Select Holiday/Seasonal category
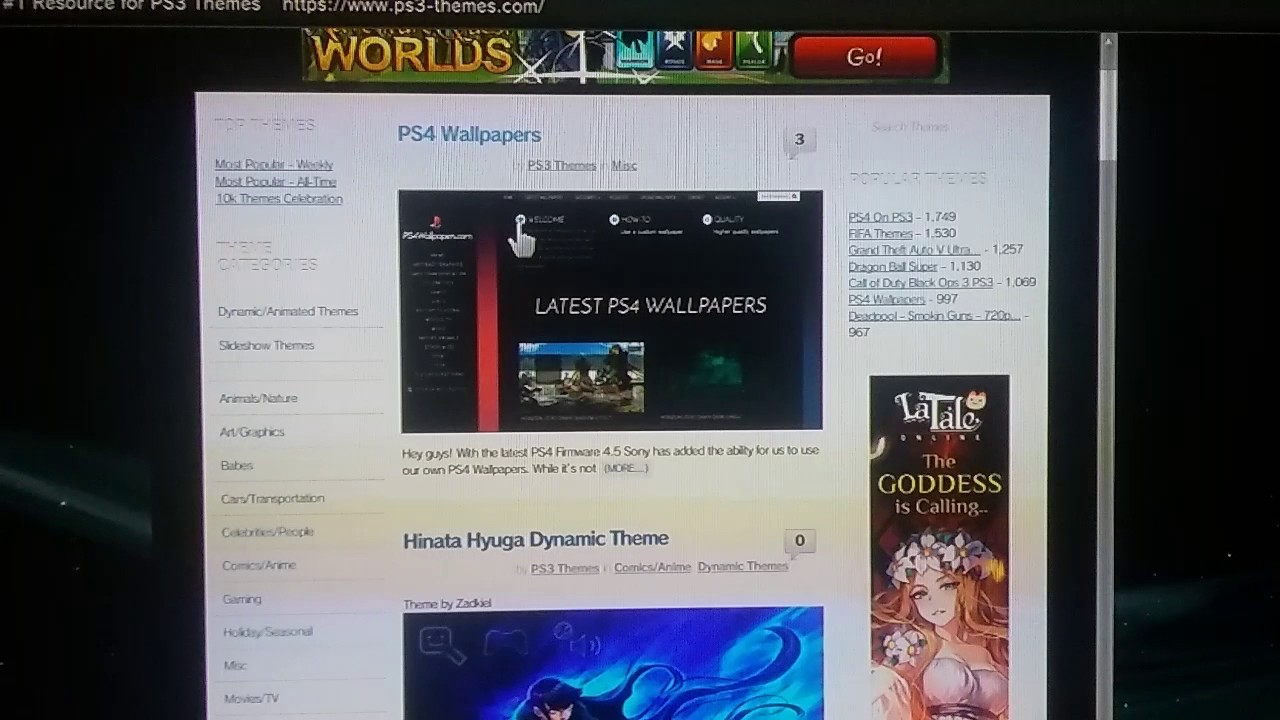1280x720 pixels. [x=268, y=632]
